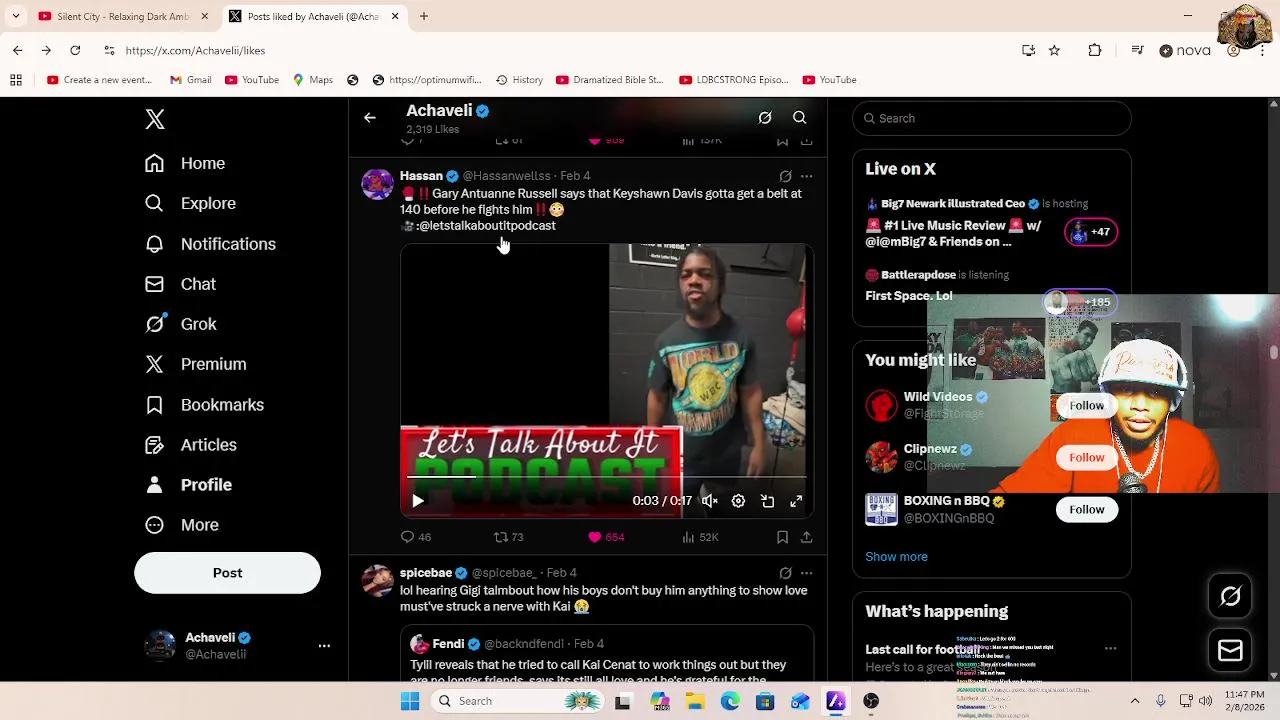Open the Maps bookmark

coord(312,80)
